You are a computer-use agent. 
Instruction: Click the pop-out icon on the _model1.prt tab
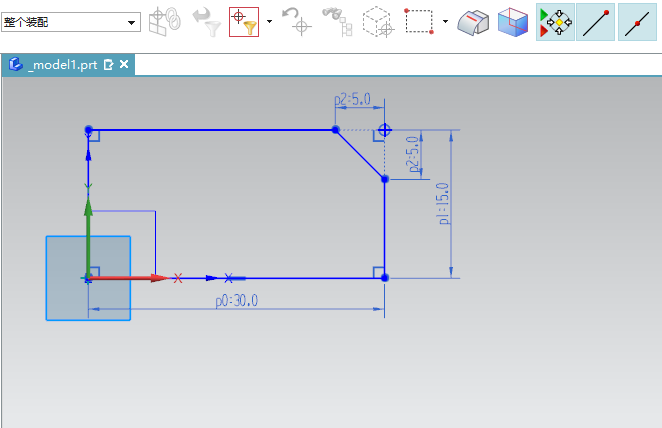point(109,65)
